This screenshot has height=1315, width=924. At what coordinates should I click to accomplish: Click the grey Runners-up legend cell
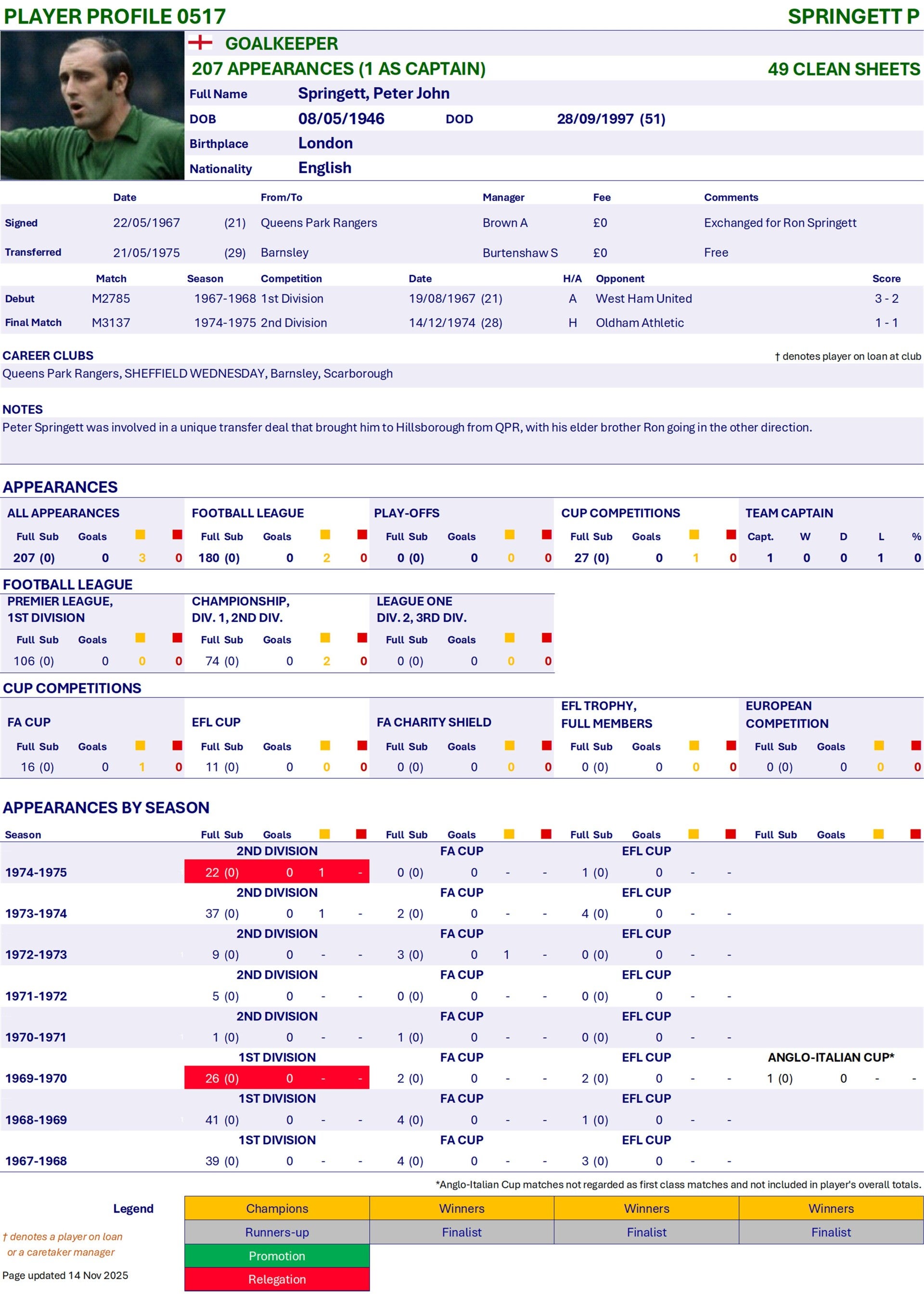[x=277, y=1233]
